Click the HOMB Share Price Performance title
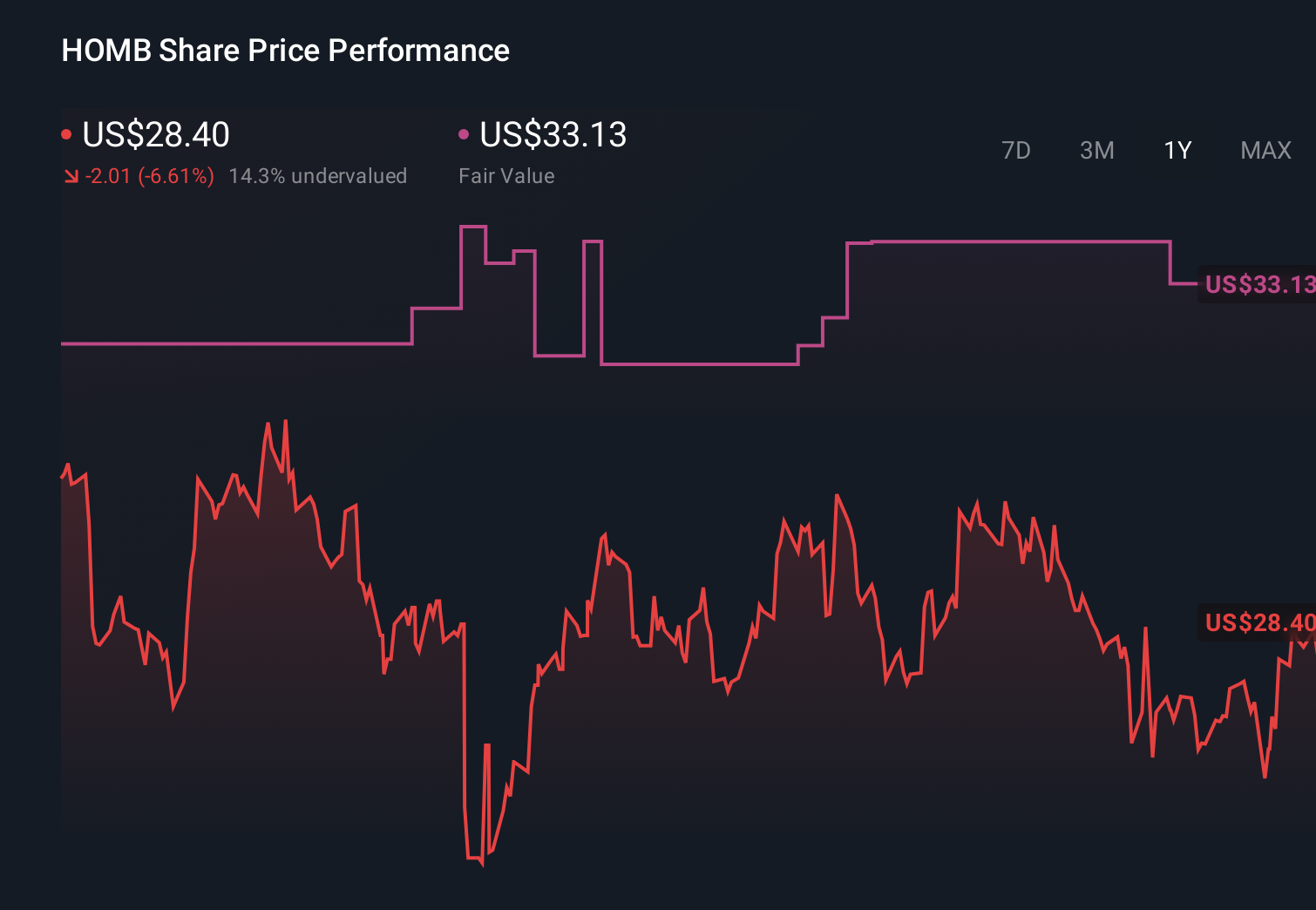This screenshot has width=1316, height=910. (x=285, y=51)
